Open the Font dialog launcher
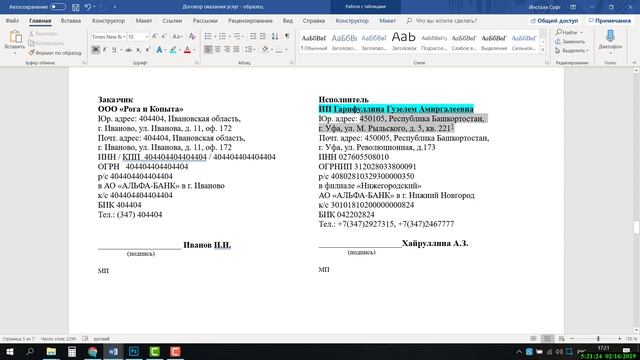The image size is (640, 360). (196, 63)
